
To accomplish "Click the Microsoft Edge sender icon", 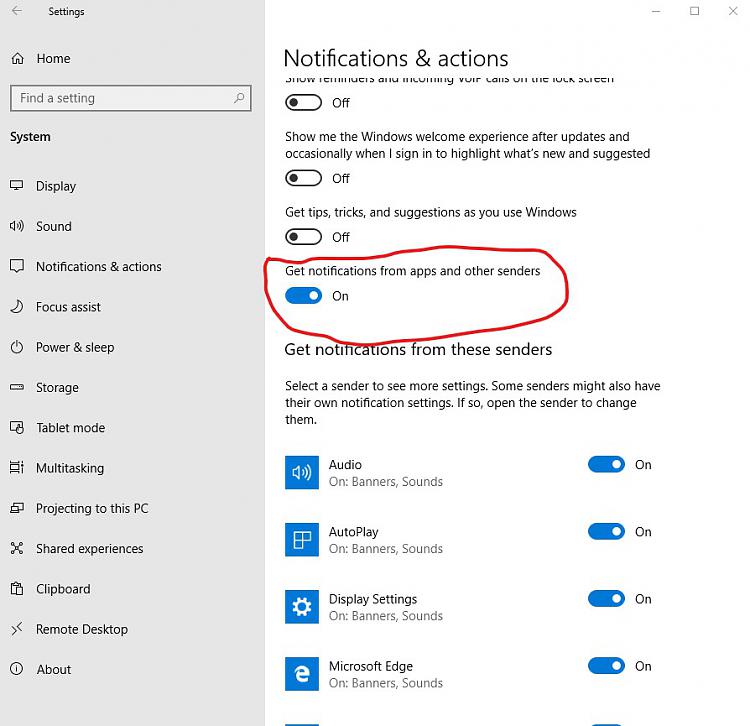I will tap(302, 674).
